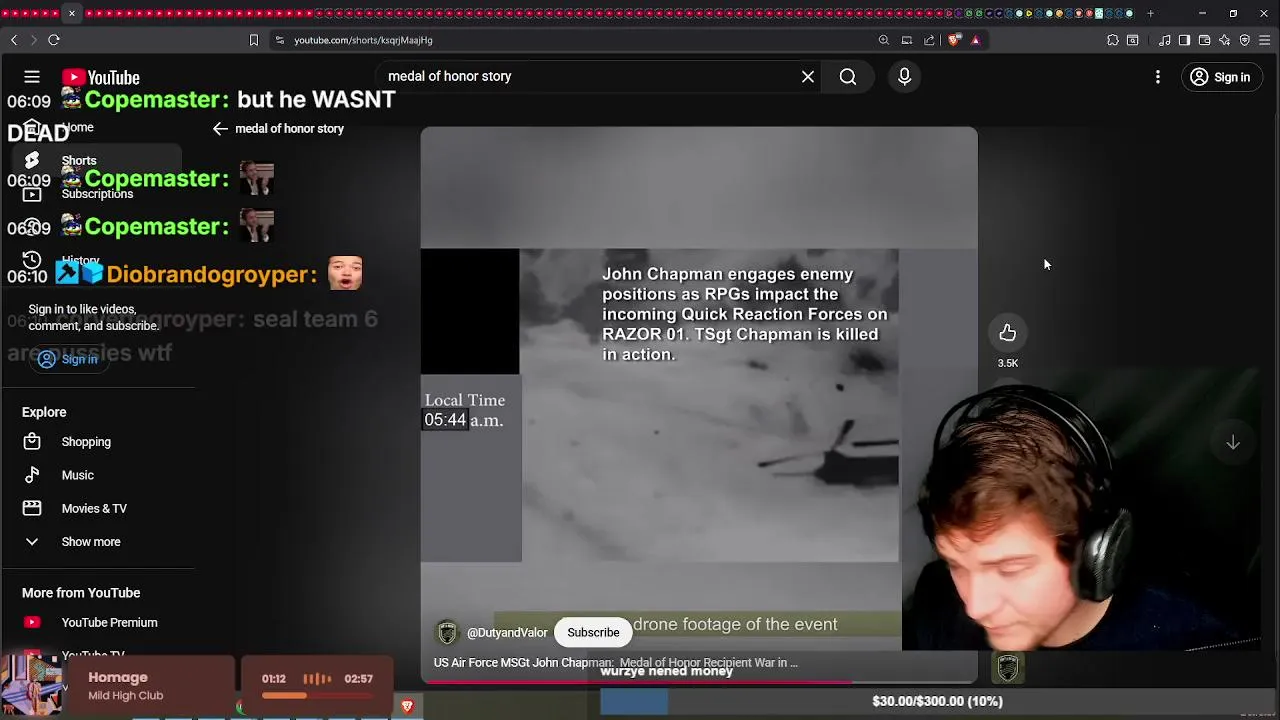Open the Brave Wallet icon
This screenshot has width=1280, height=720.
[1205, 40]
